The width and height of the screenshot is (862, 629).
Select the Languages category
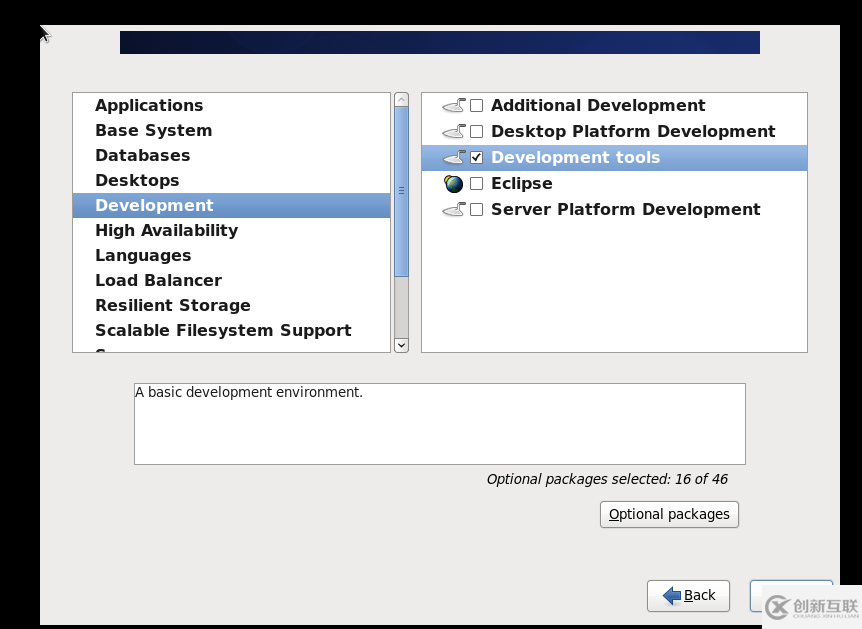(x=231, y=255)
